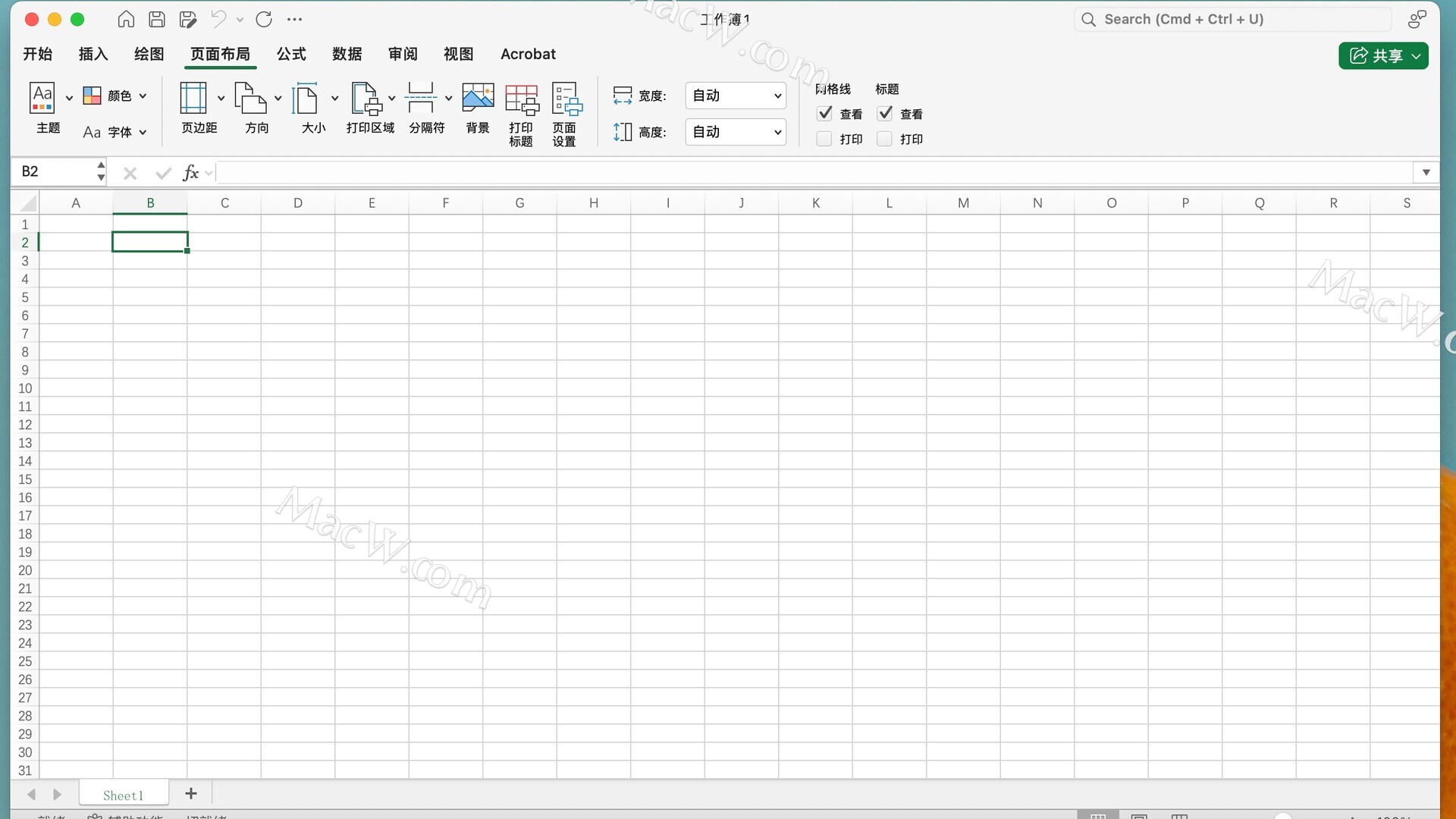Click the share-people icon near search
This screenshot has height=819, width=1456.
point(1417,19)
